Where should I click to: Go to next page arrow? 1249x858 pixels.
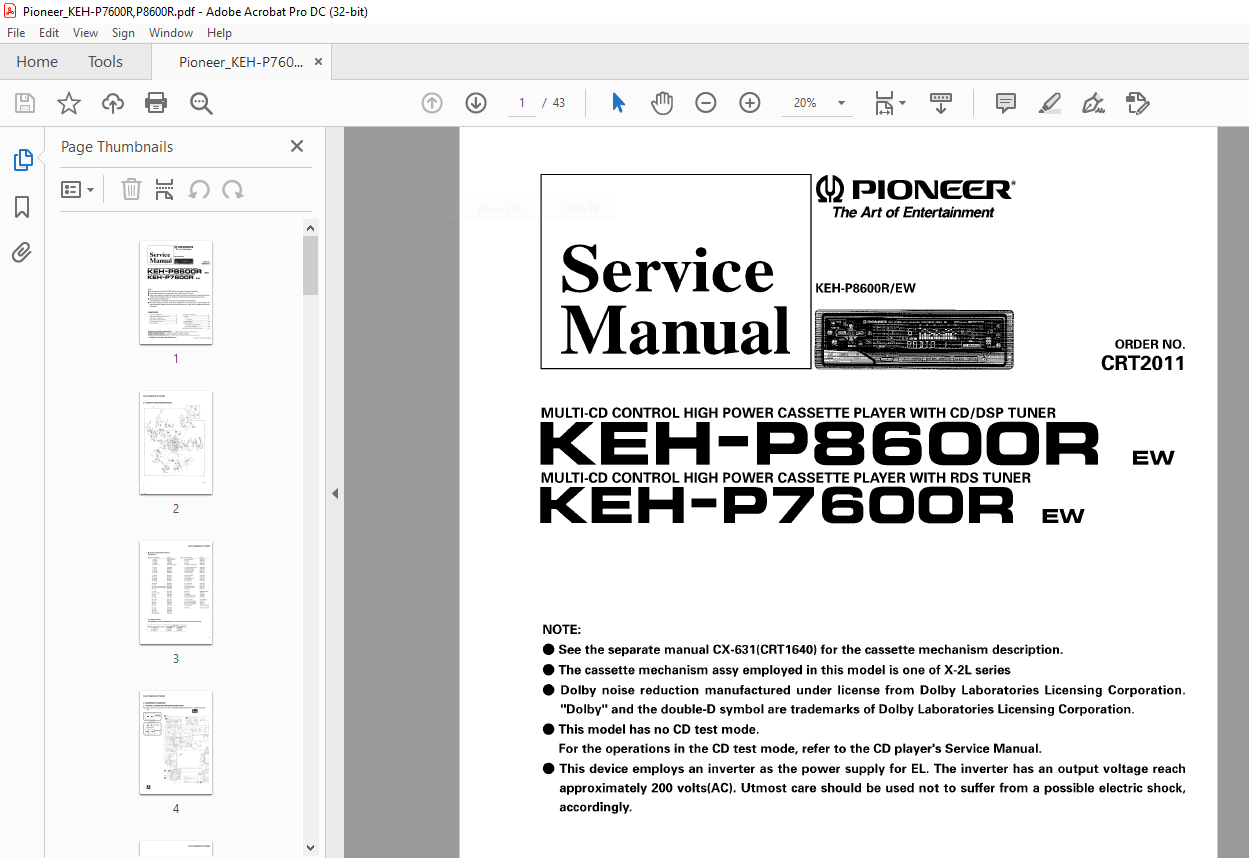click(476, 103)
